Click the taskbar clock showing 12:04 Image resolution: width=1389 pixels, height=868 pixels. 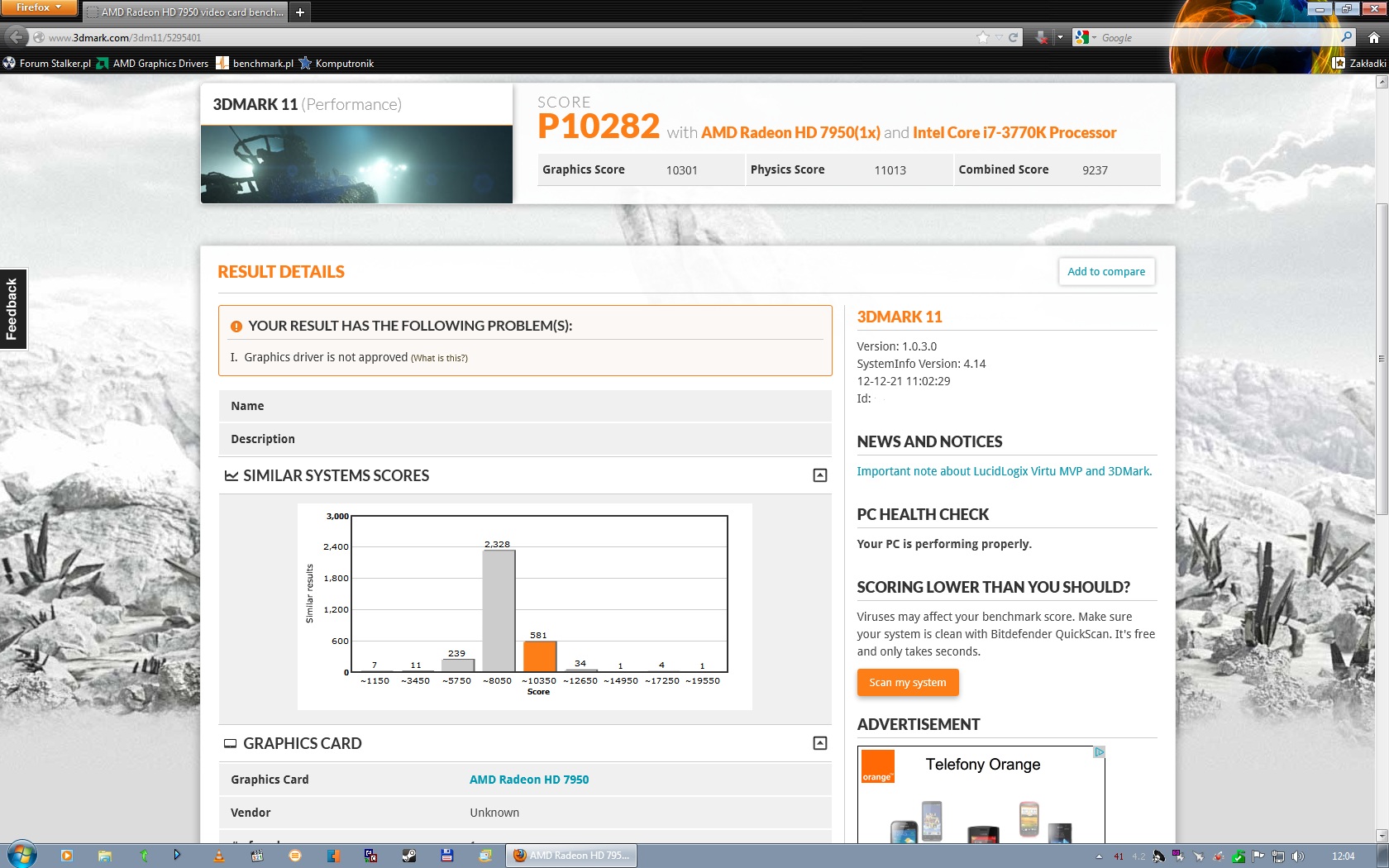click(1344, 856)
